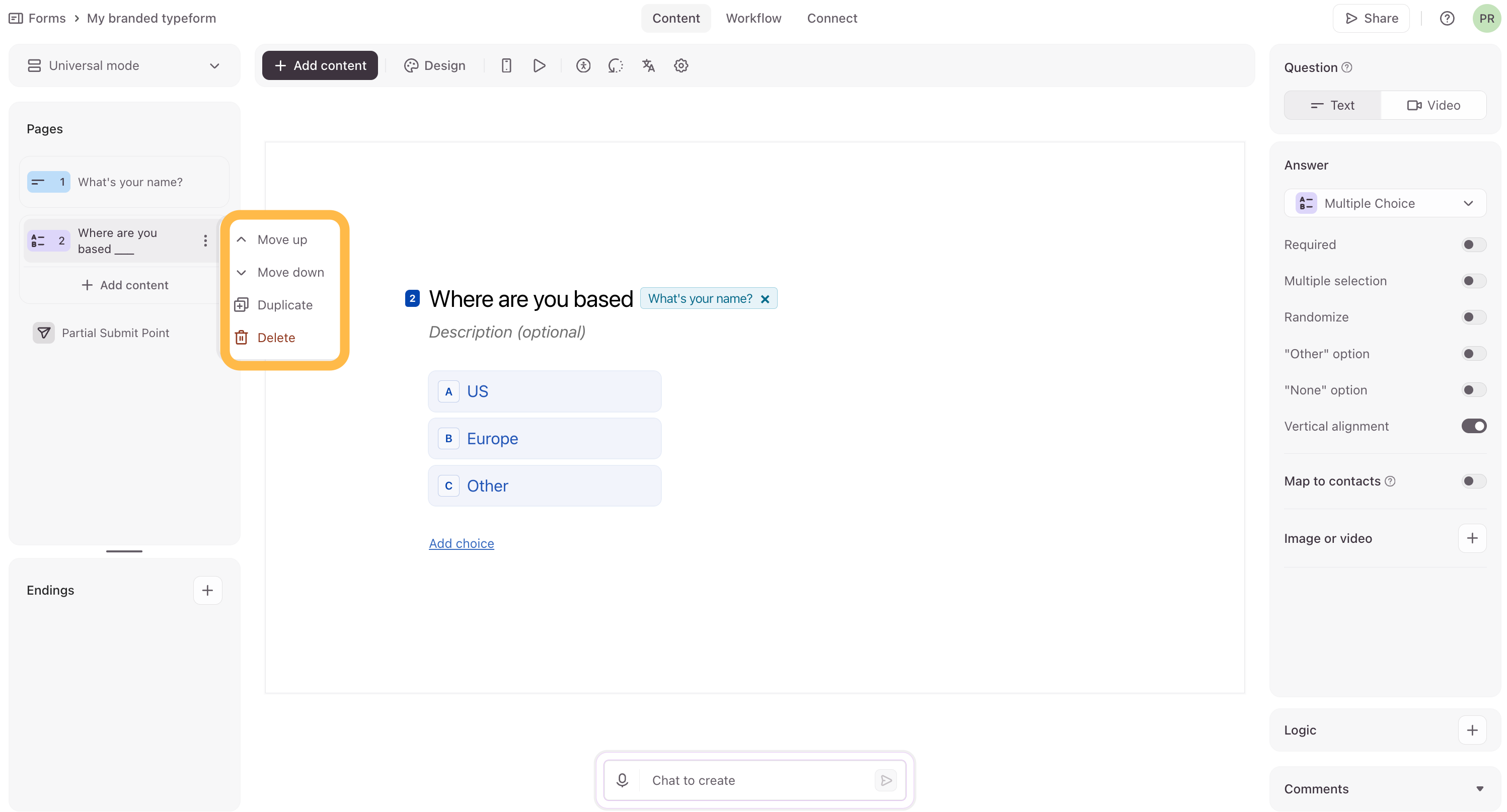Switch to the Connect tab
The width and height of the screenshot is (1507, 812).
(832, 18)
